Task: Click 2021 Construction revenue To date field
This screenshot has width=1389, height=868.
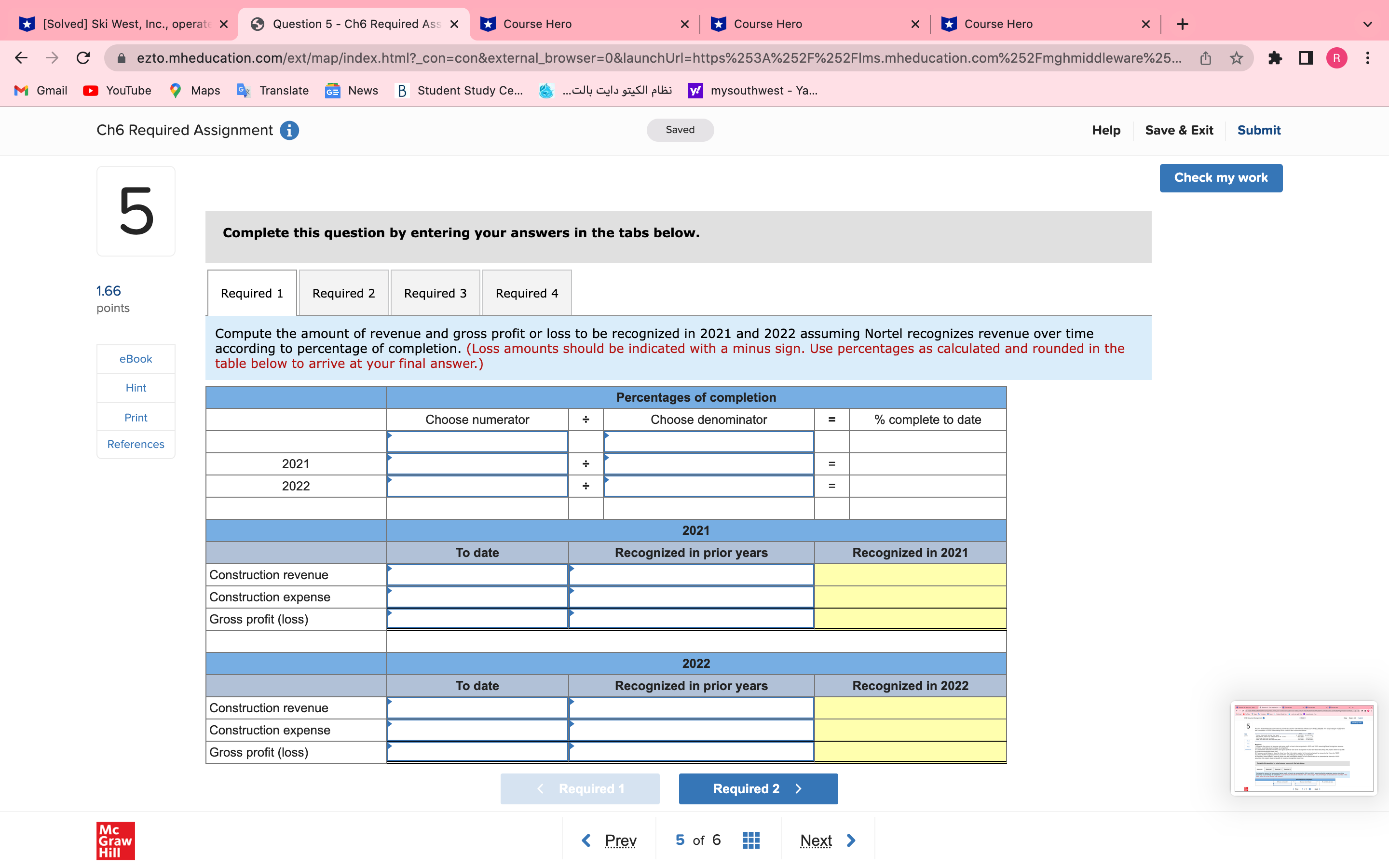Action: coord(477,575)
